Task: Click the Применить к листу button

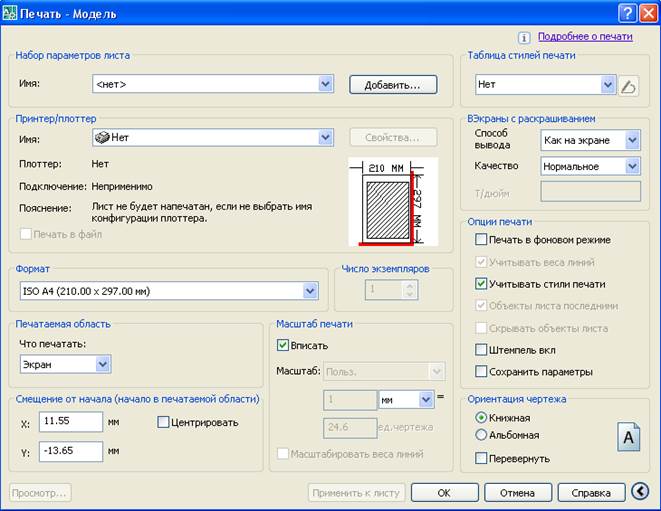Action: pos(356,492)
